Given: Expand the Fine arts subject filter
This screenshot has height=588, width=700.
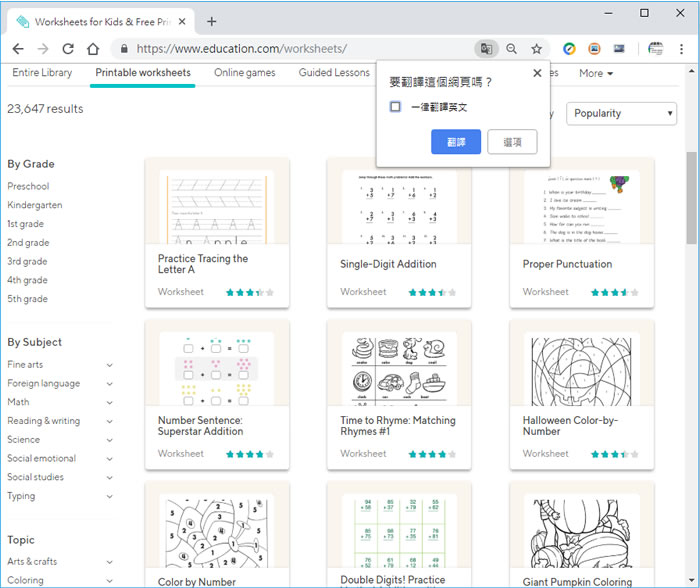Looking at the screenshot, I should click(109, 365).
